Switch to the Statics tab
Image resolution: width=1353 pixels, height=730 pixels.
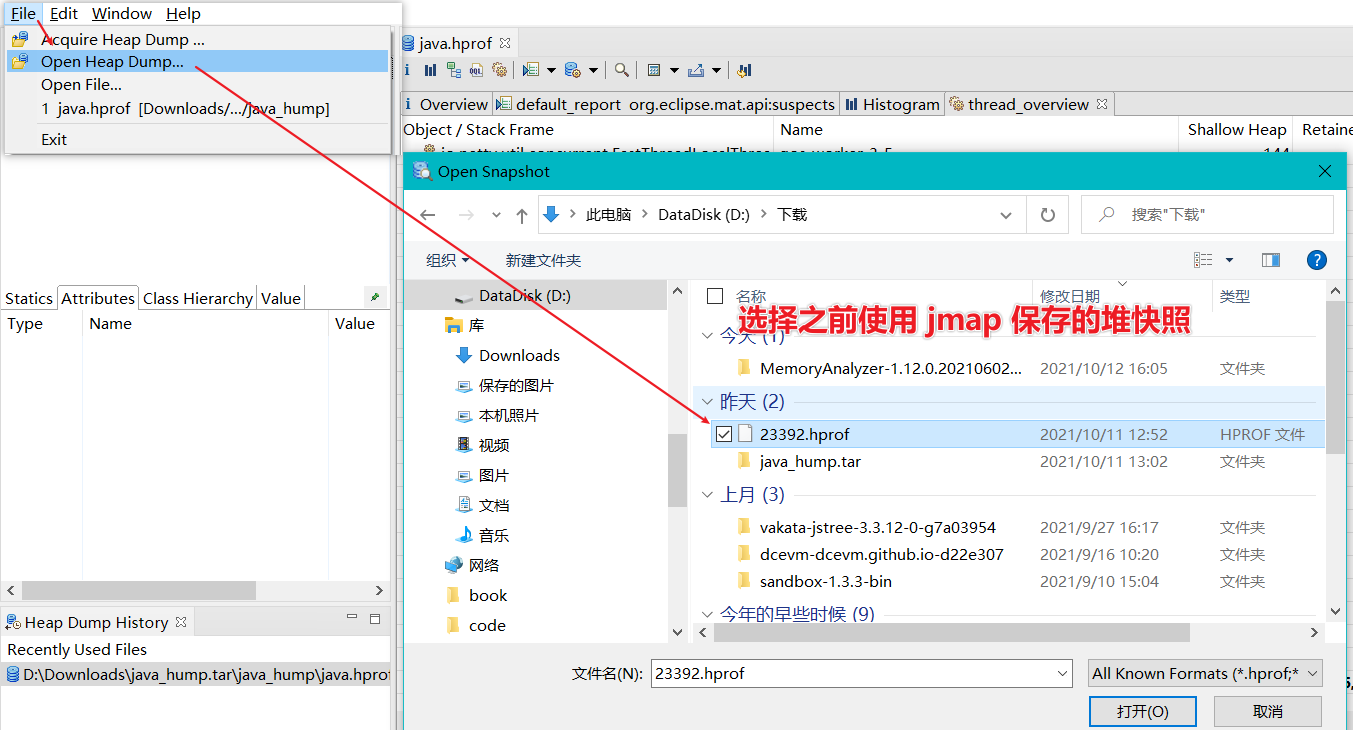coord(28,298)
